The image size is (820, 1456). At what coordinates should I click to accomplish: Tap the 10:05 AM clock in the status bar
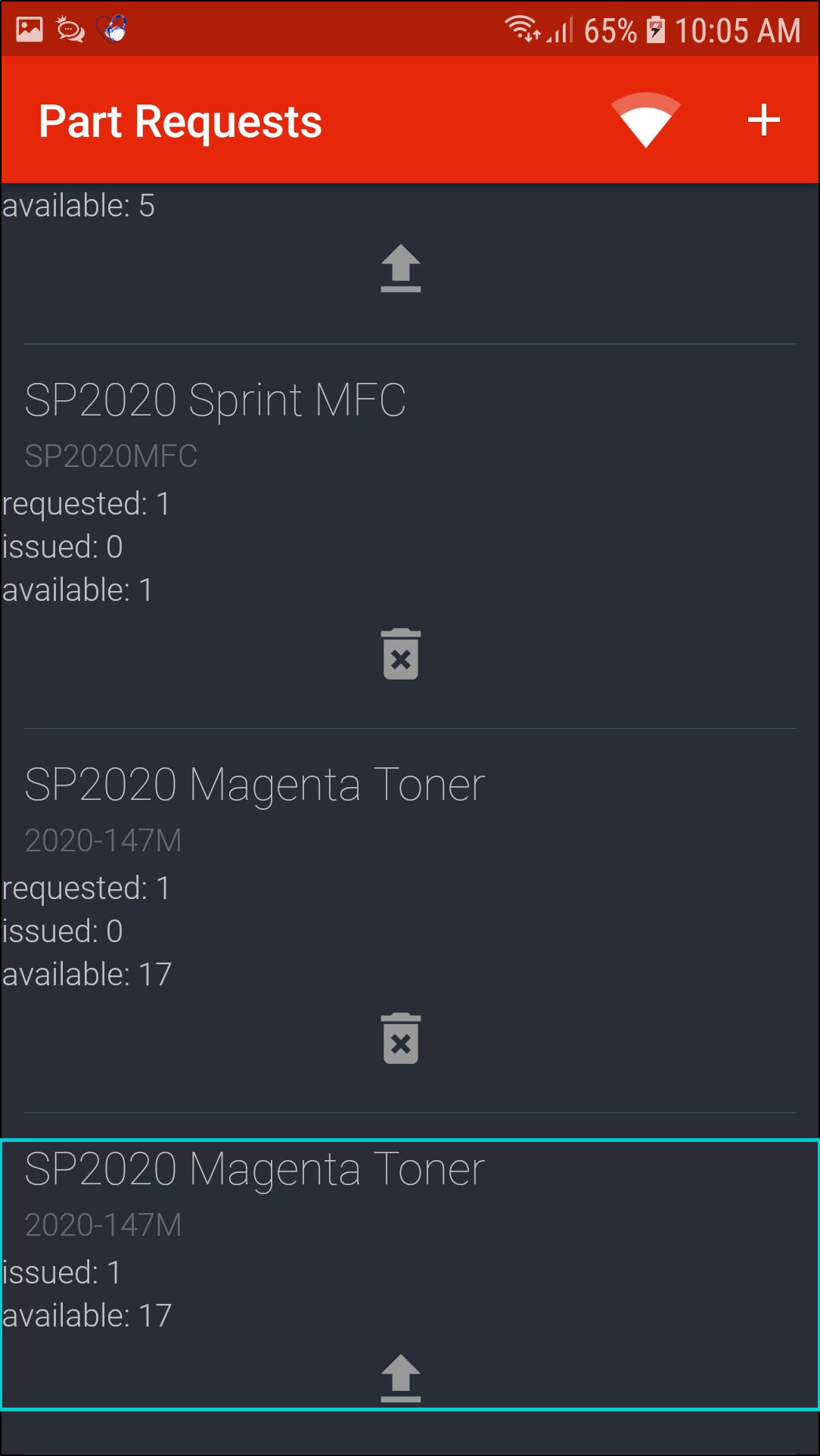[737, 31]
